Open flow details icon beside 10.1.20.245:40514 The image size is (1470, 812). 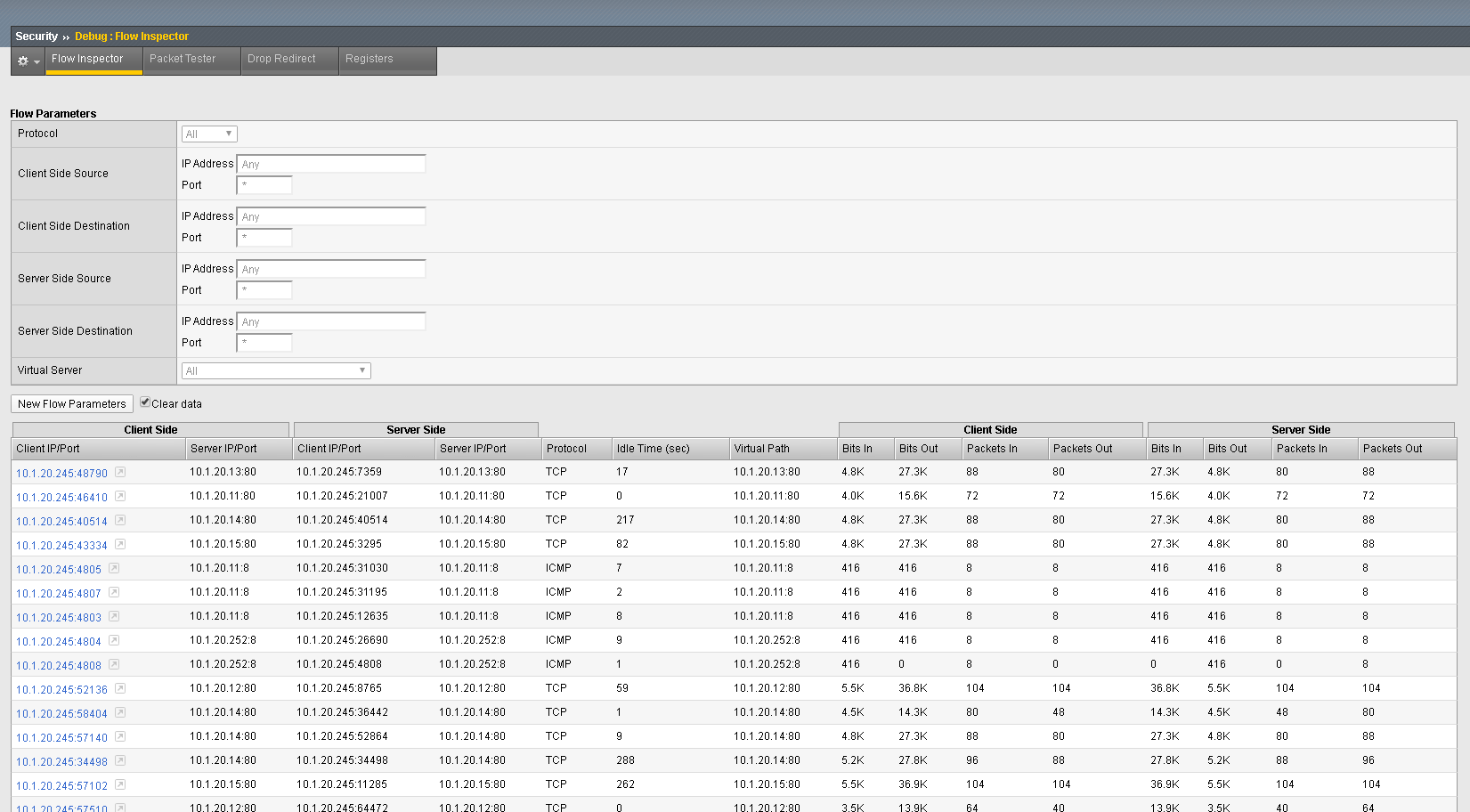click(x=120, y=520)
